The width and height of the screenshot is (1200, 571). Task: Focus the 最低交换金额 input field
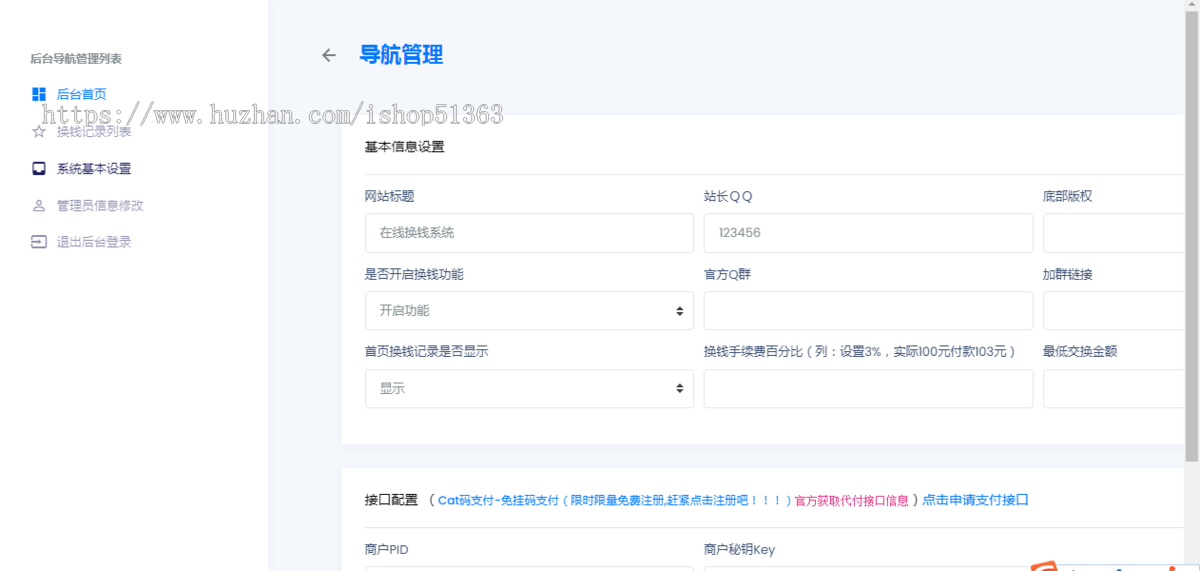click(1114, 388)
